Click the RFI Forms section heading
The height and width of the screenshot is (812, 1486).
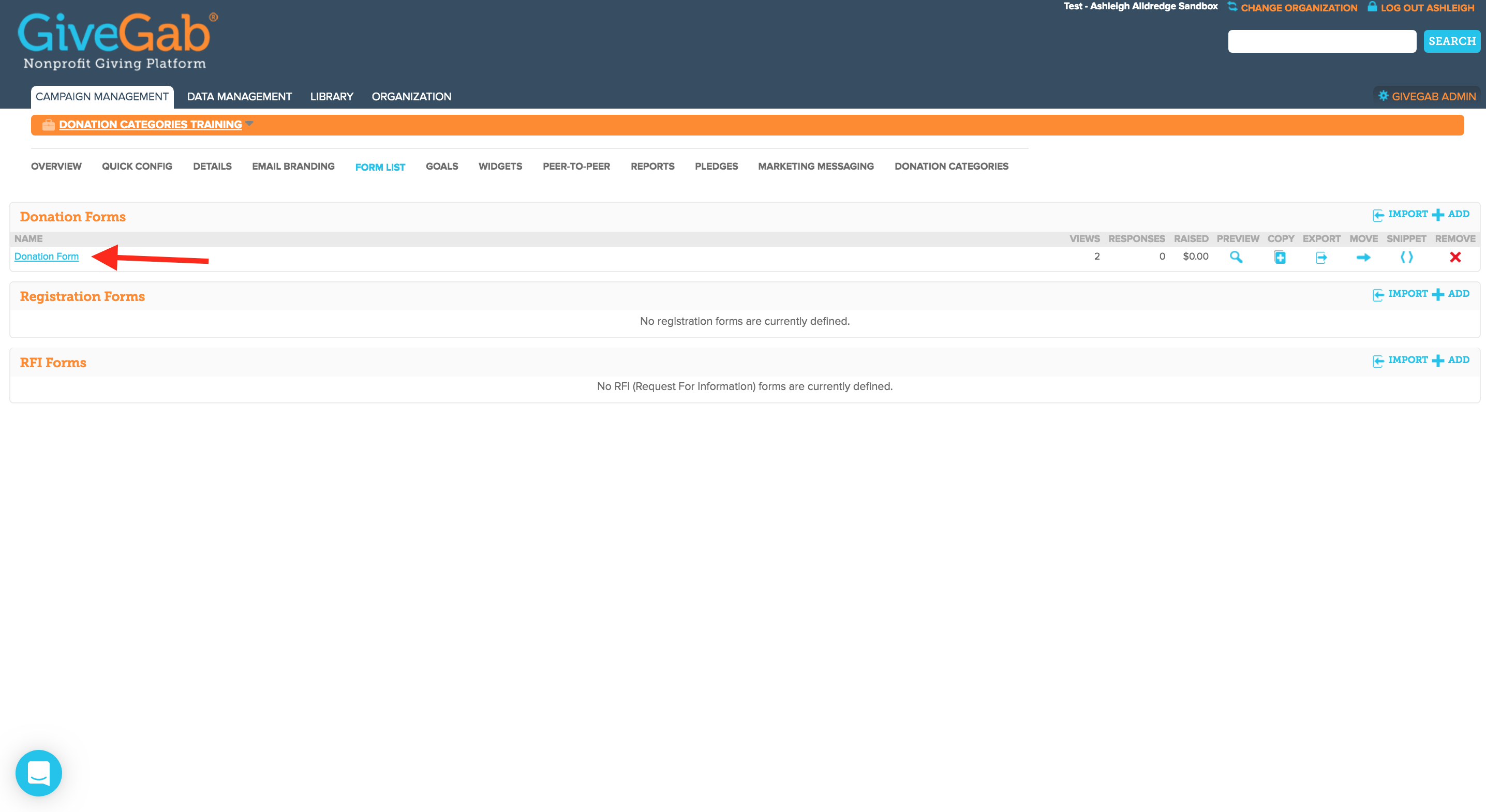53,363
